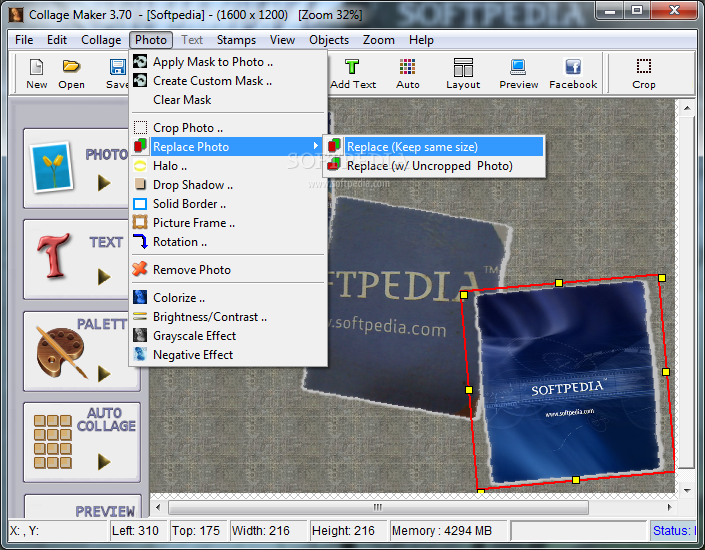Open the Zoom menu
The image size is (705, 550).
379,40
